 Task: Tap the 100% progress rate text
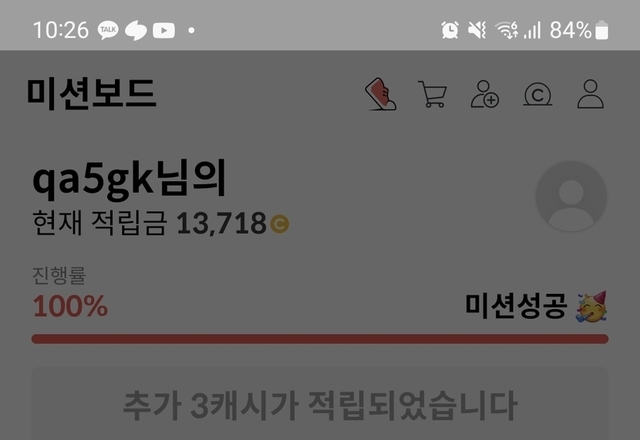70,306
